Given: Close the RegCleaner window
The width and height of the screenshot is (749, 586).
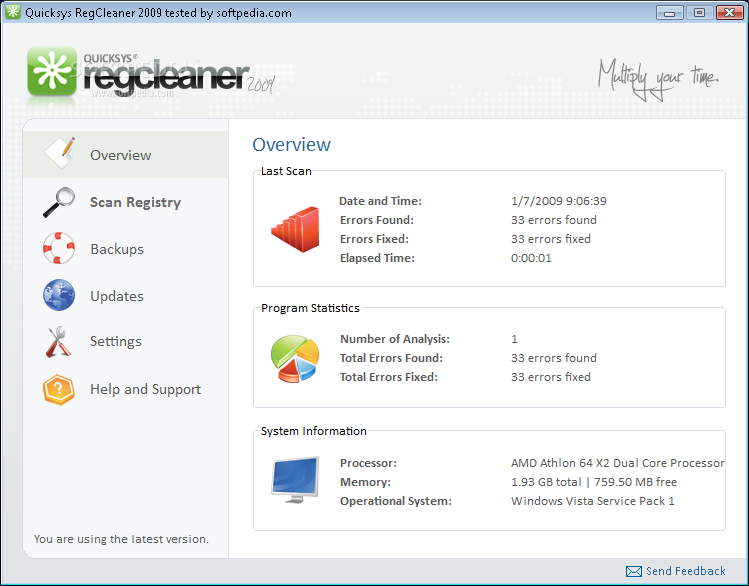Looking at the screenshot, I should [x=729, y=12].
